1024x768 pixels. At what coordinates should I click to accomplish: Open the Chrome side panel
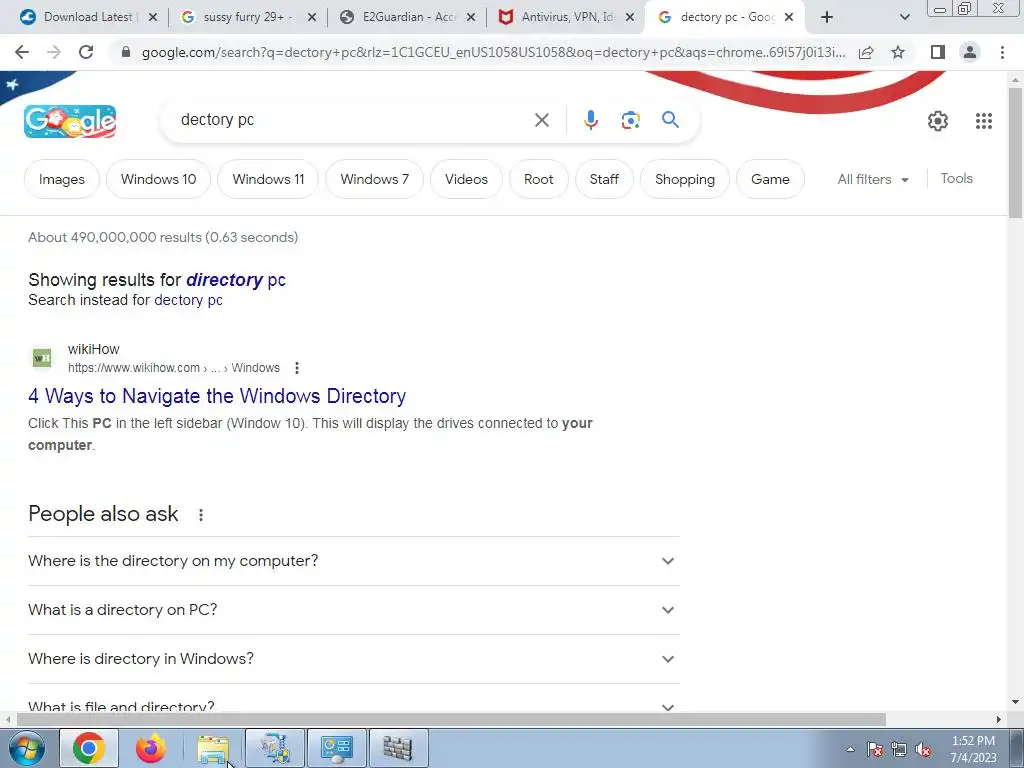click(x=938, y=52)
